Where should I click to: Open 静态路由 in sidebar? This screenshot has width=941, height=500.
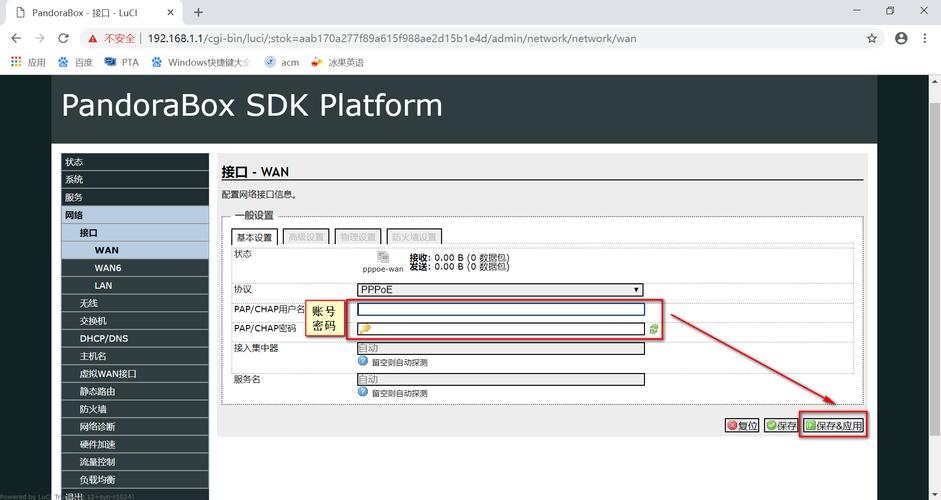(x=135, y=391)
